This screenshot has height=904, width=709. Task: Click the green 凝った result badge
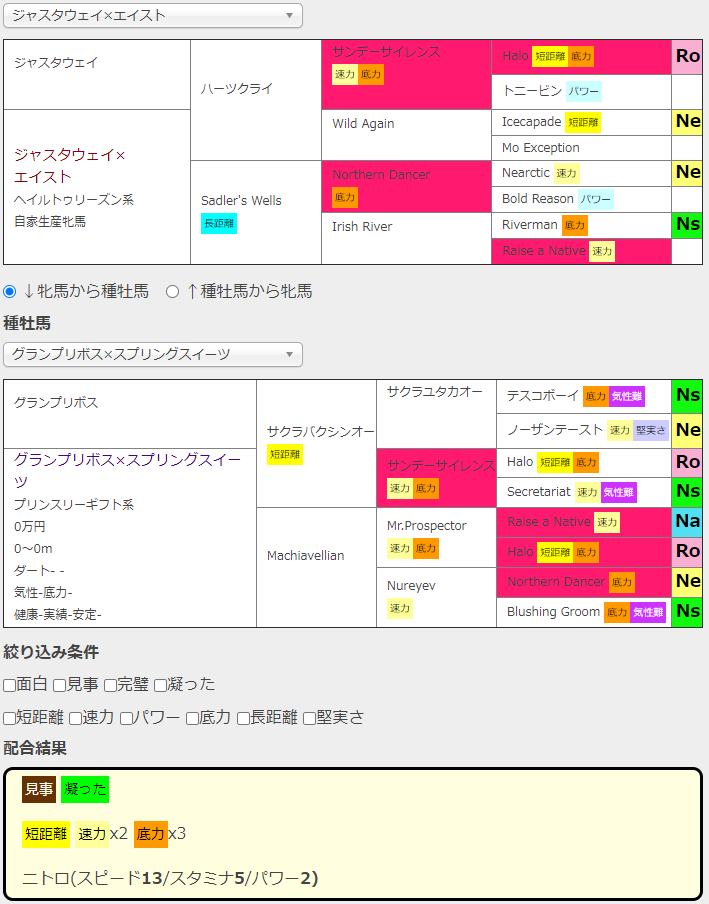pos(85,790)
